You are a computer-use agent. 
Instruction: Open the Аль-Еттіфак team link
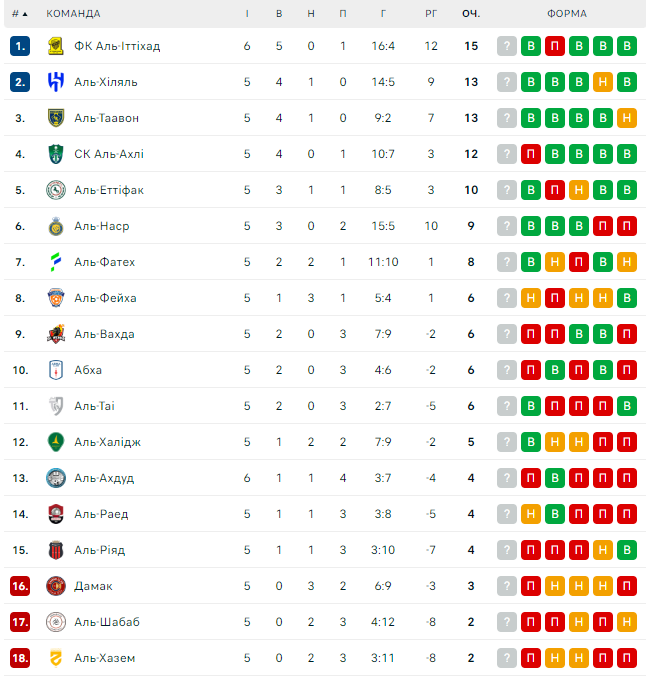click(108, 190)
